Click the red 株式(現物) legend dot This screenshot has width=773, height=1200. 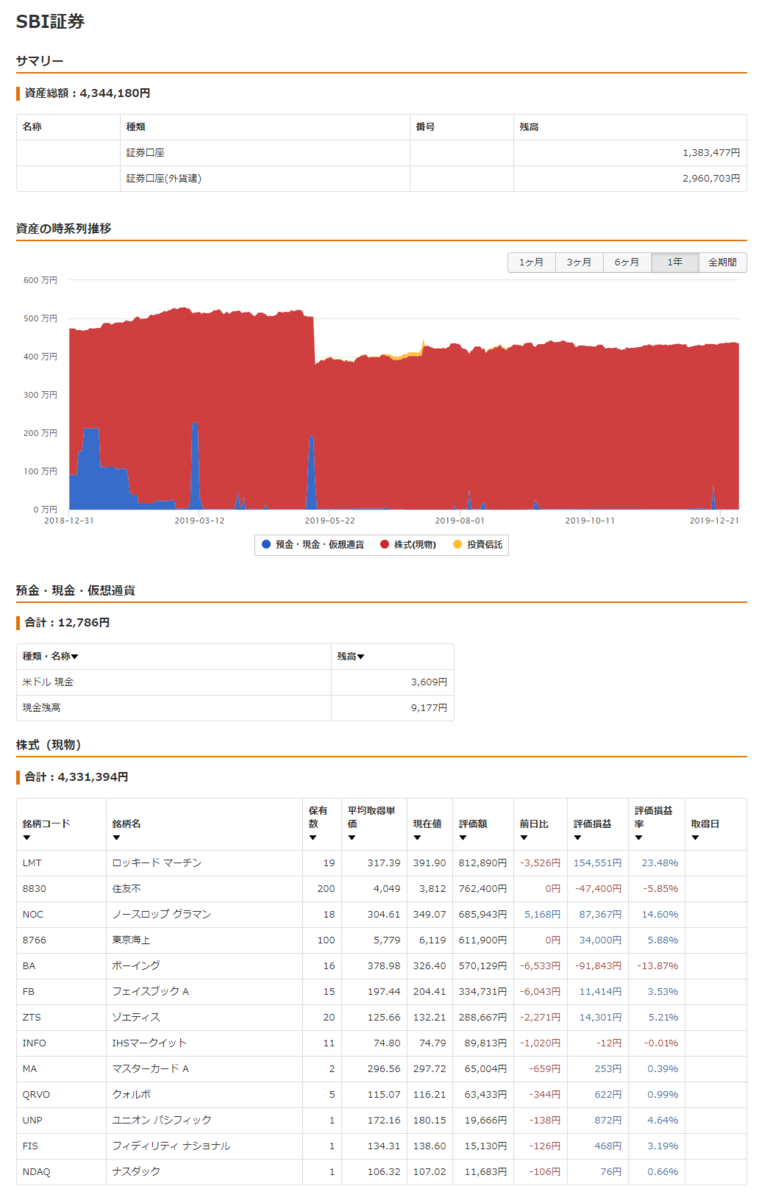click(384, 544)
